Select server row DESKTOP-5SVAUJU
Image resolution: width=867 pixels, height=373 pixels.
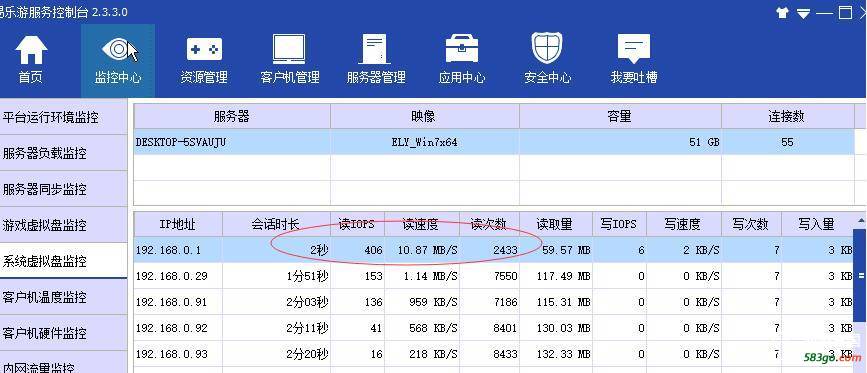click(494, 142)
